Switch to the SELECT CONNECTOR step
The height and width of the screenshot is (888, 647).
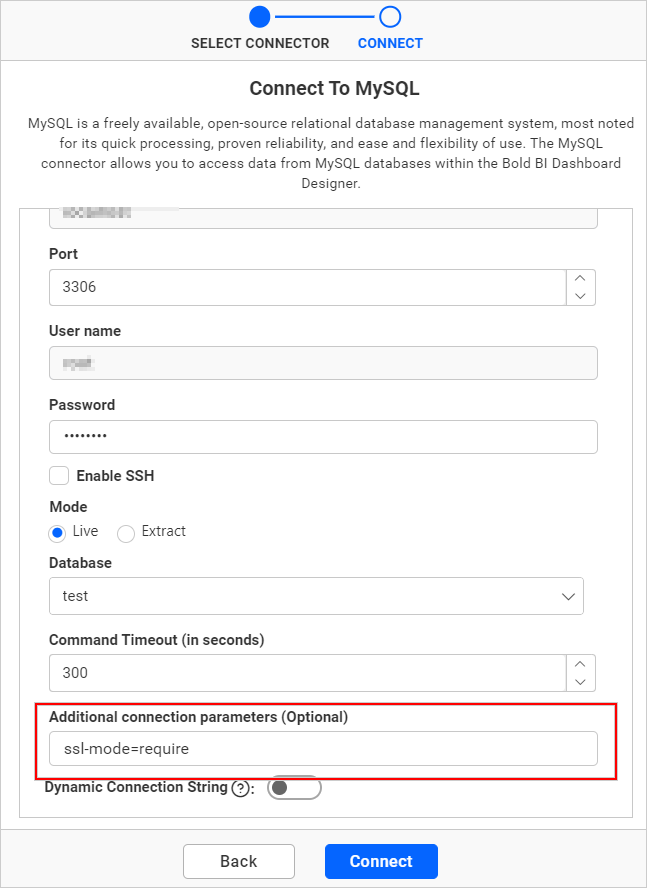(259, 43)
